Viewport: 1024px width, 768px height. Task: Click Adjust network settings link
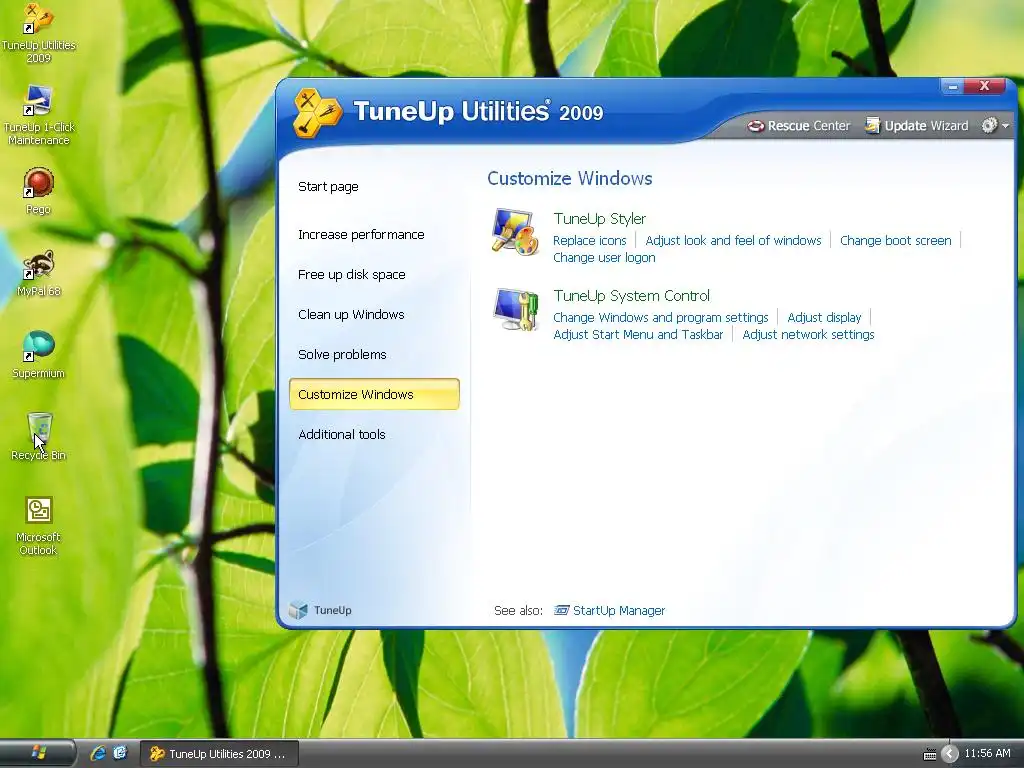pyautogui.click(x=808, y=334)
